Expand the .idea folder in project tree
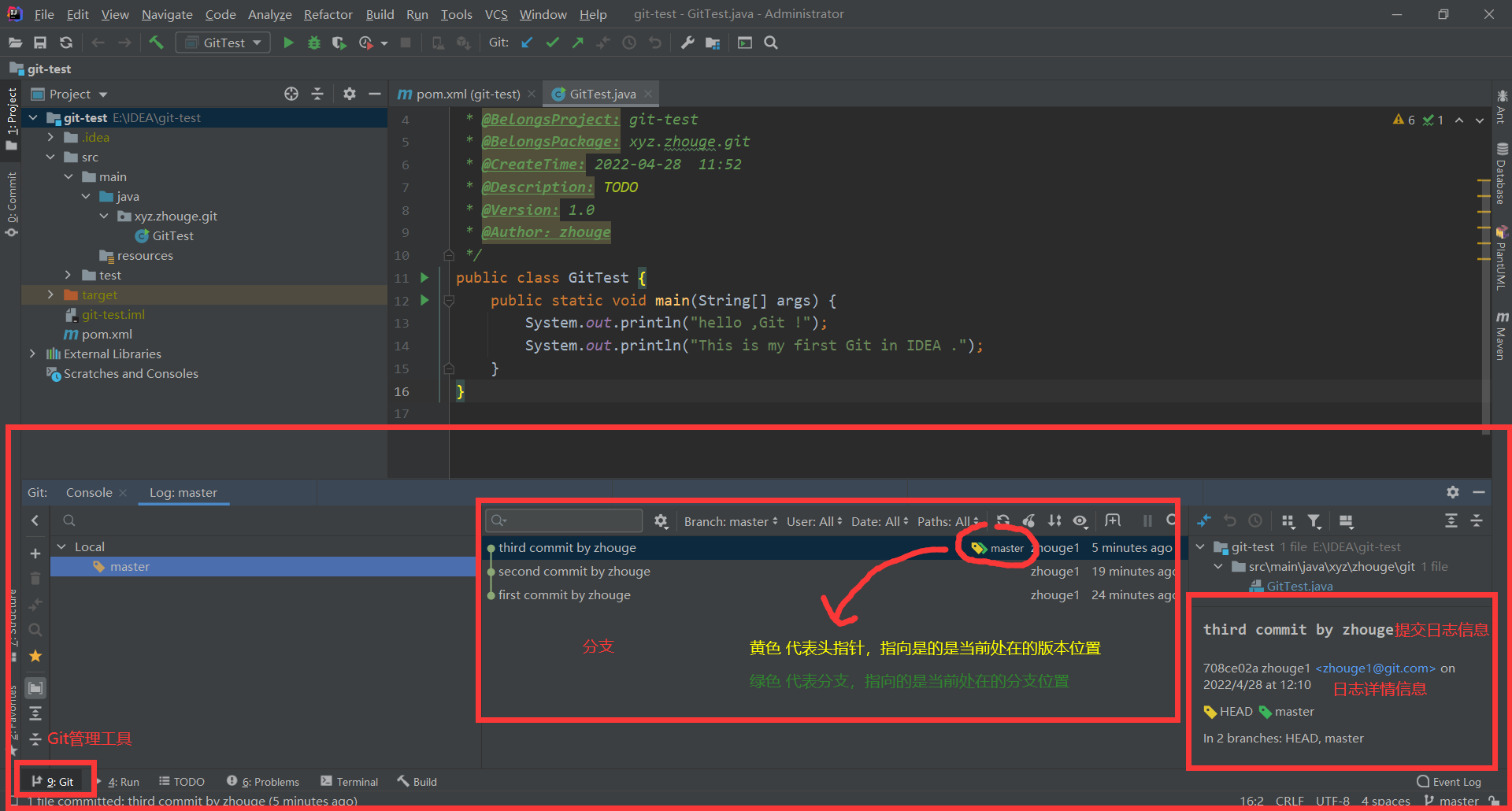 pos(50,137)
